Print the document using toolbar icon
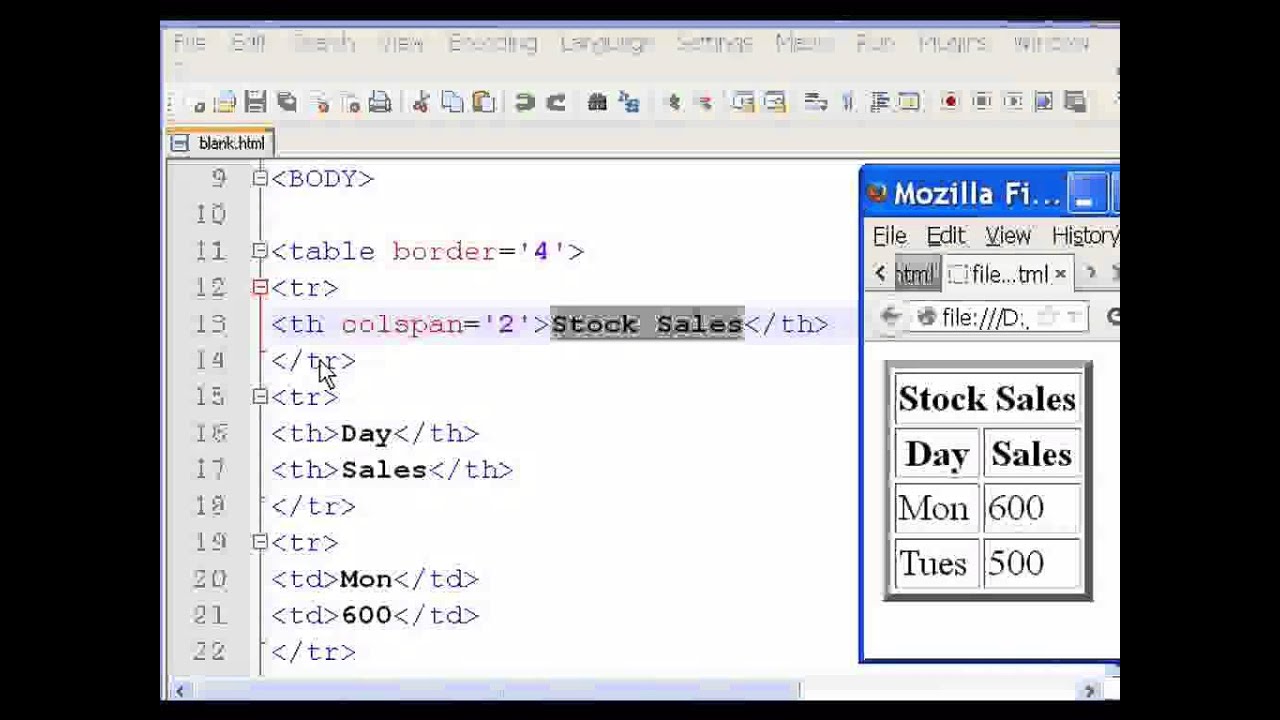 coord(380,102)
